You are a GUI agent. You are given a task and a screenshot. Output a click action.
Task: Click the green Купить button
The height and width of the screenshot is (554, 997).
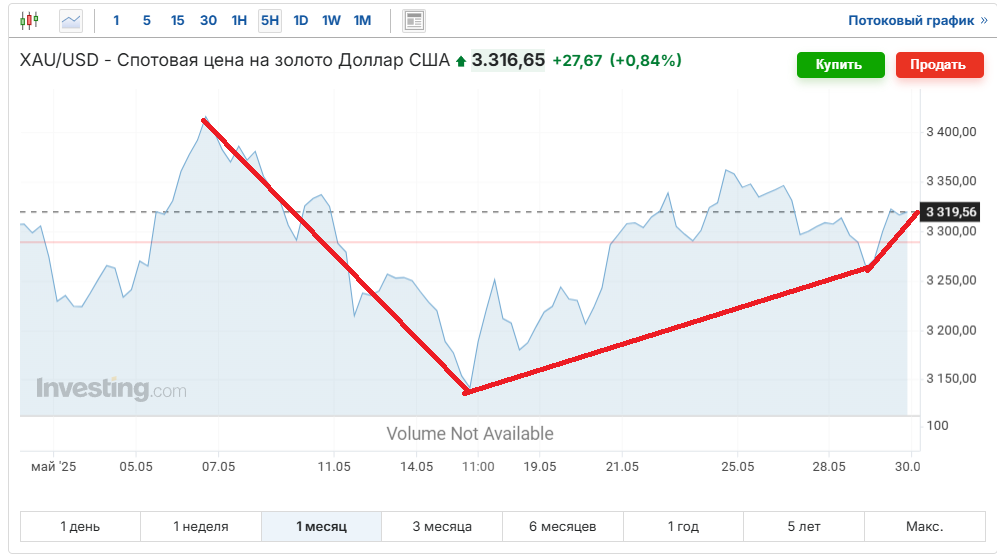pyautogui.click(x=841, y=65)
